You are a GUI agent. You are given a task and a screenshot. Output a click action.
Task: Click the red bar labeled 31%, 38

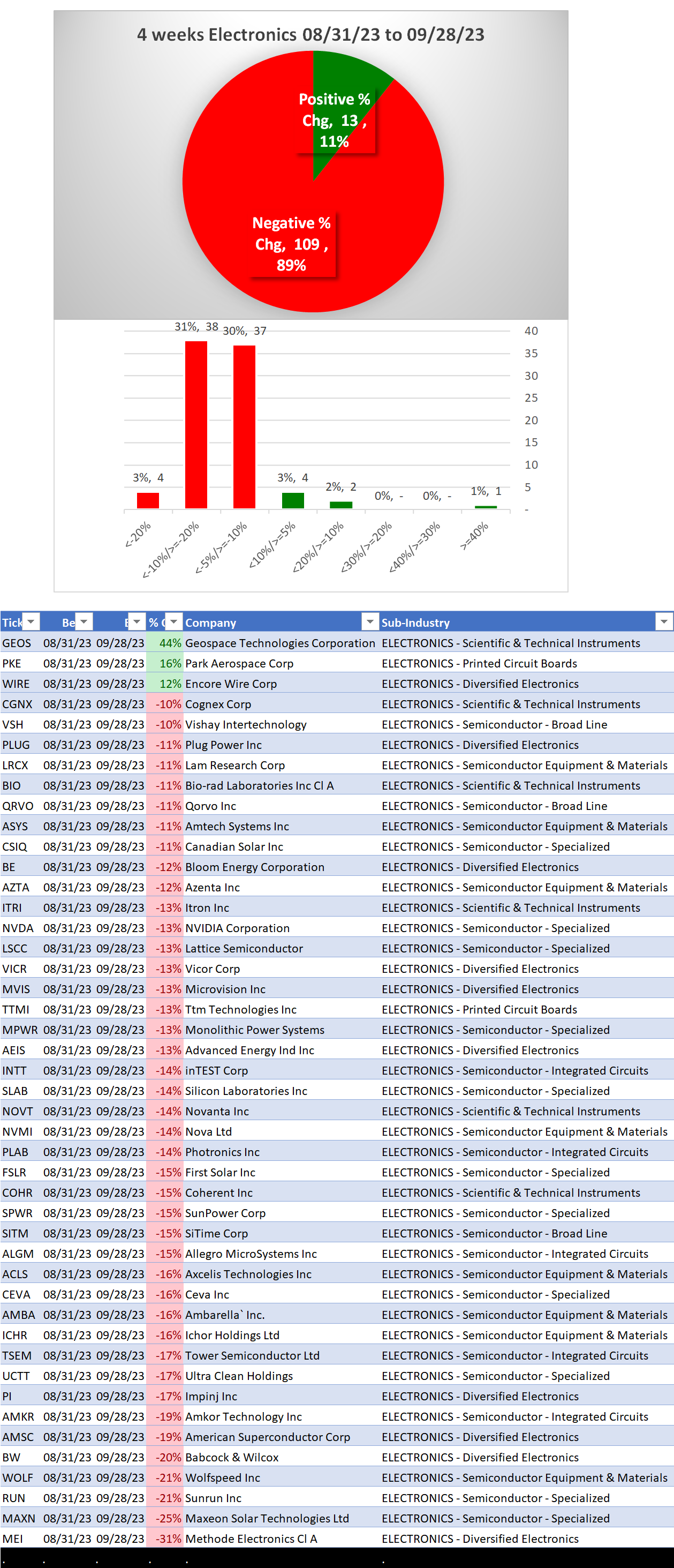pyautogui.click(x=196, y=424)
